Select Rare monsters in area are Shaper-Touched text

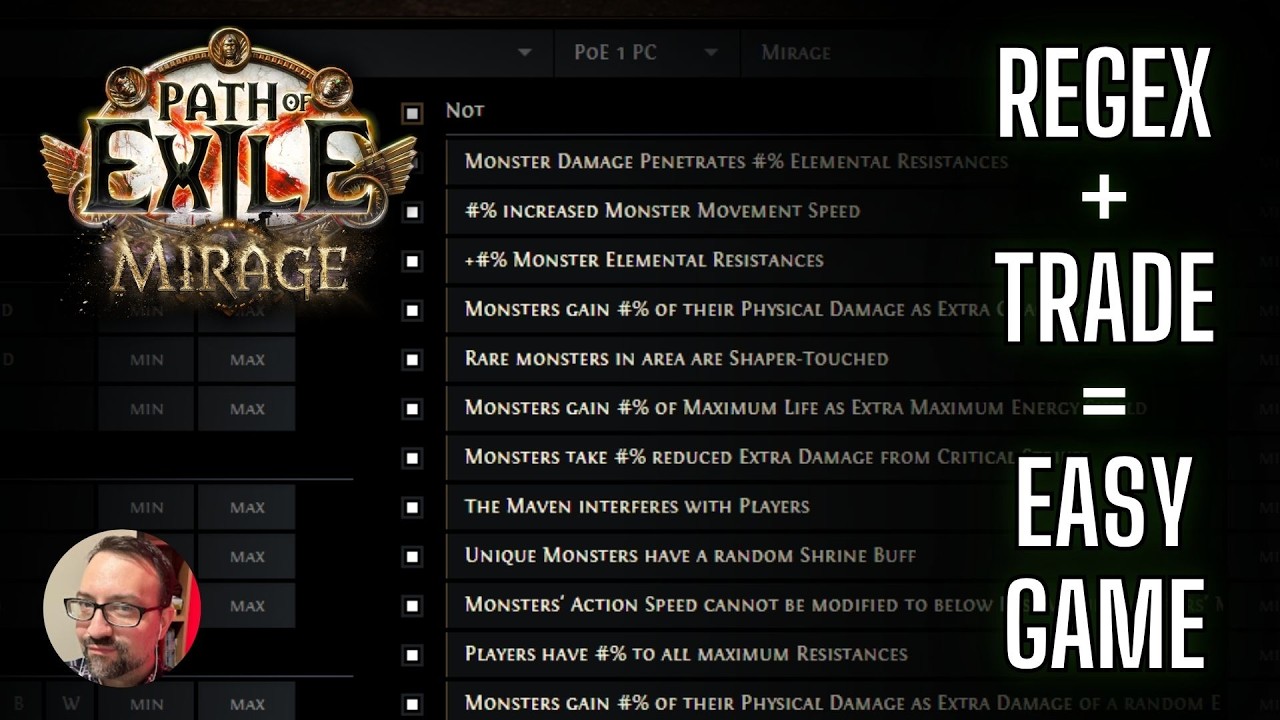(676, 358)
